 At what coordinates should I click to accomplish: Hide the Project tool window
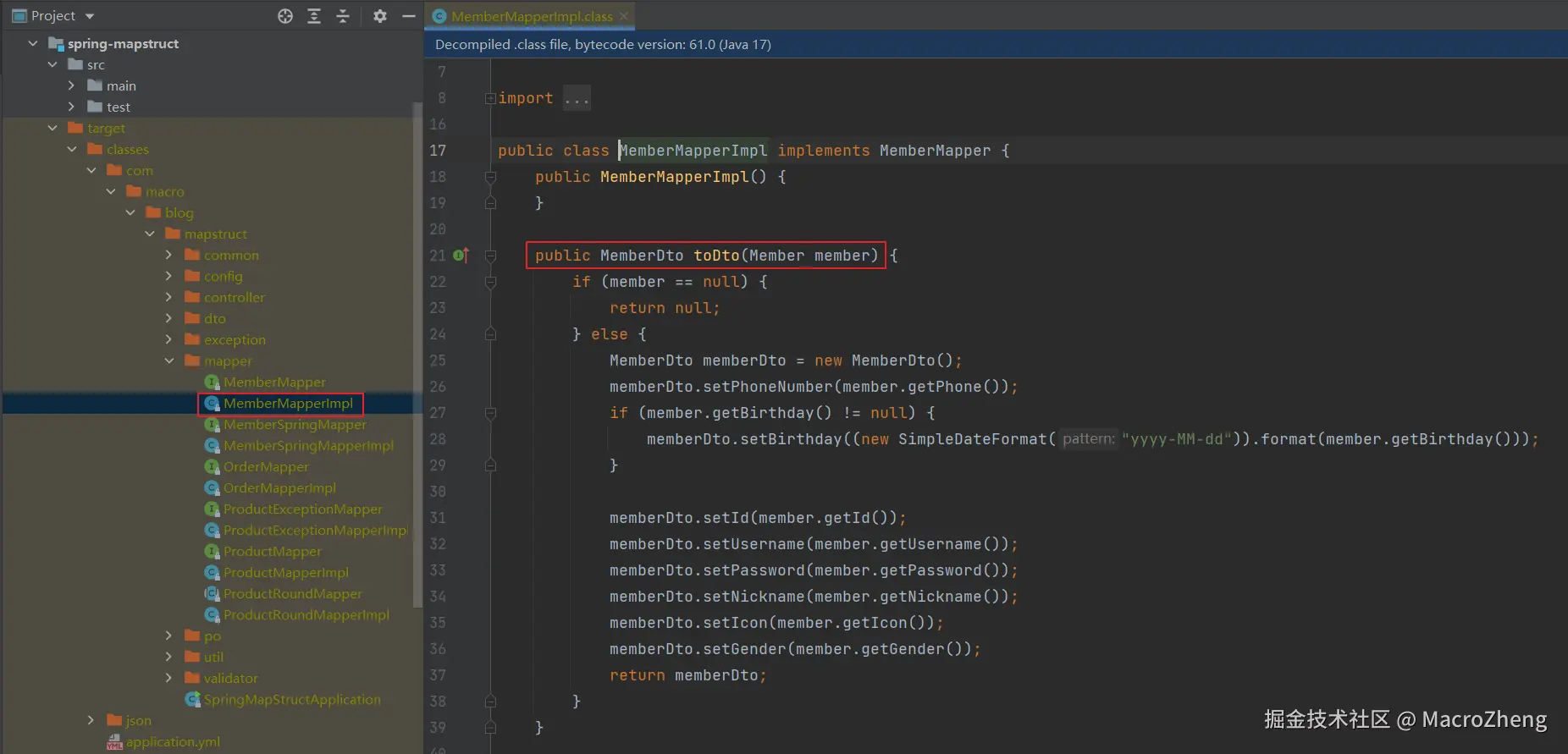coord(409,16)
